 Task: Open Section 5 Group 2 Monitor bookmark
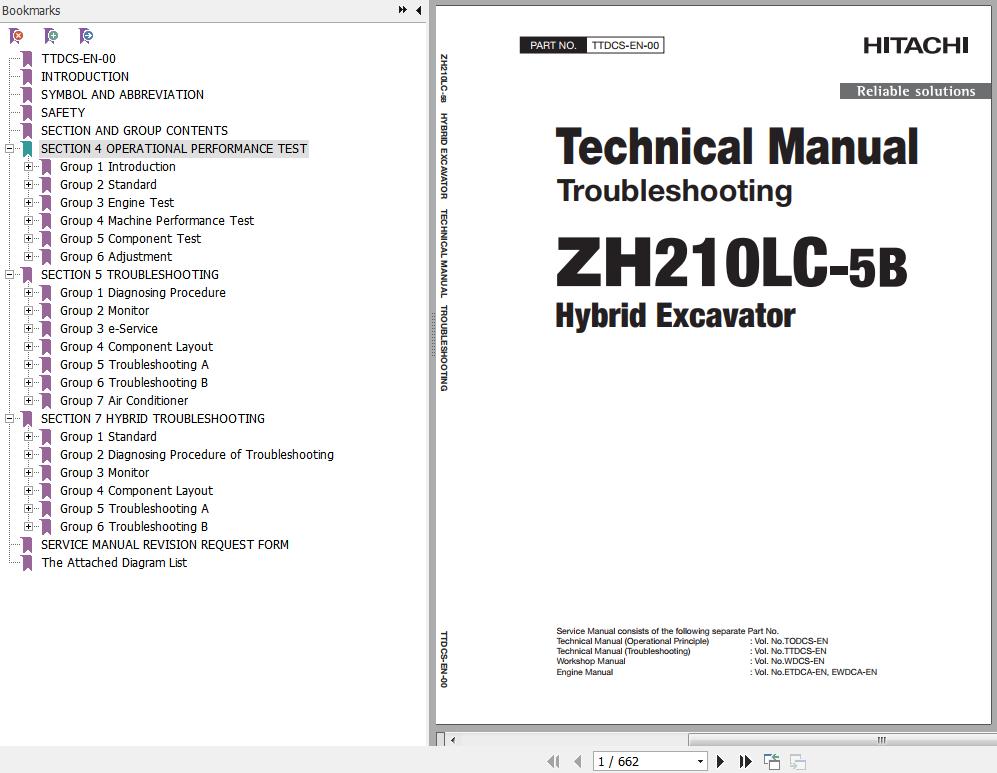(x=104, y=311)
